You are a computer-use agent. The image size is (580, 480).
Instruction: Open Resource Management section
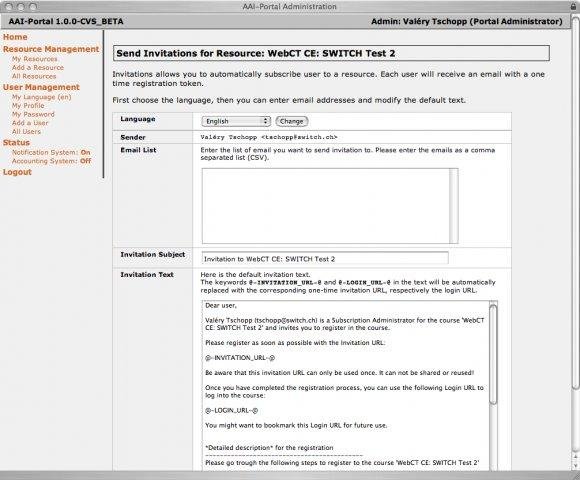coord(51,49)
